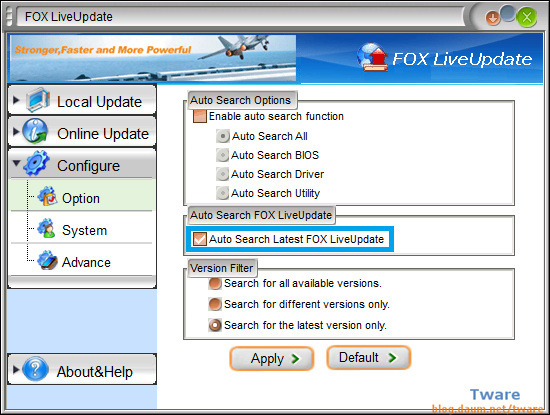Screen dimensions: 550x415
Task: Open the Online Update menu
Action: click(82, 132)
